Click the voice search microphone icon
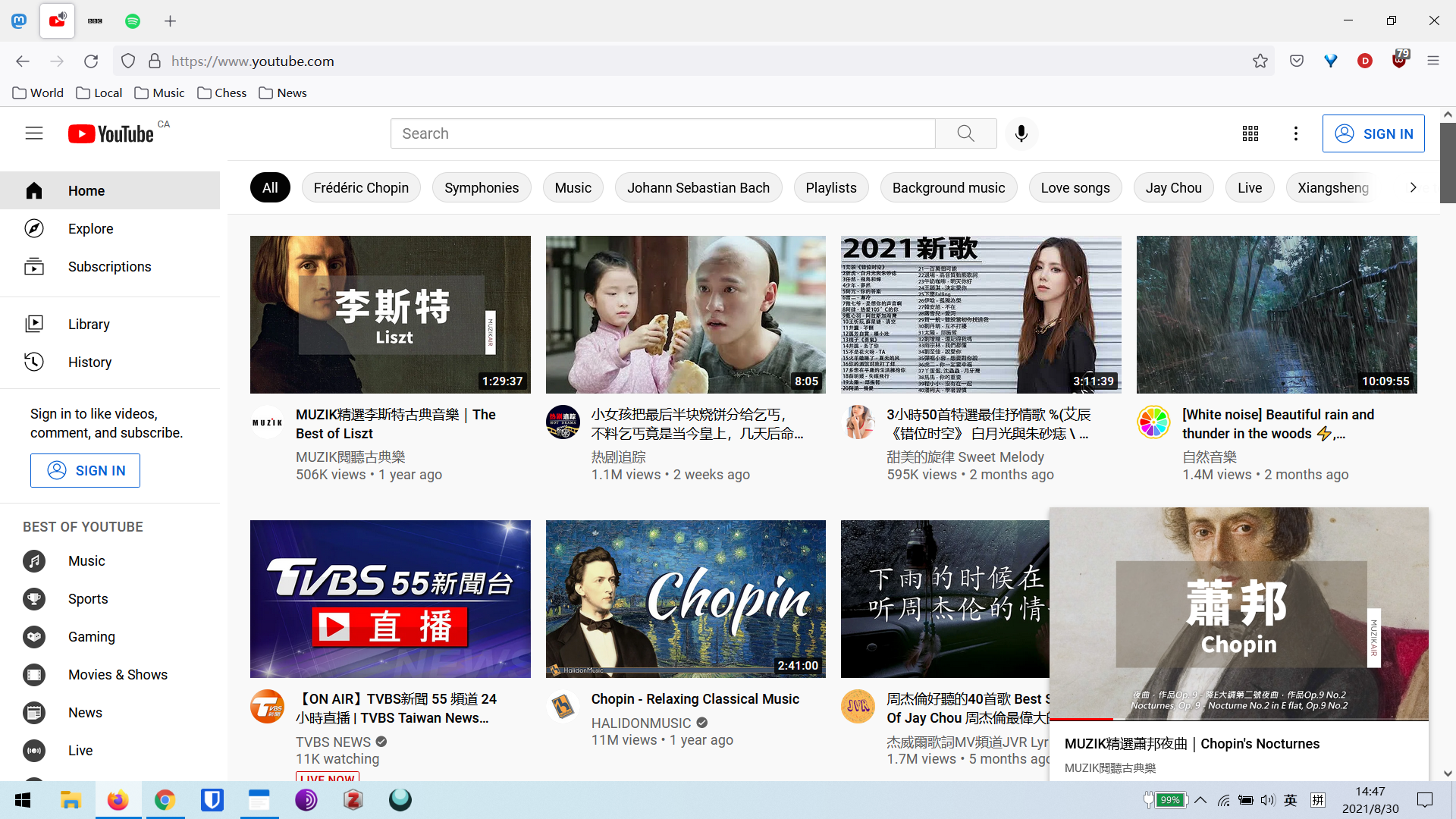 coord(1021,133)
